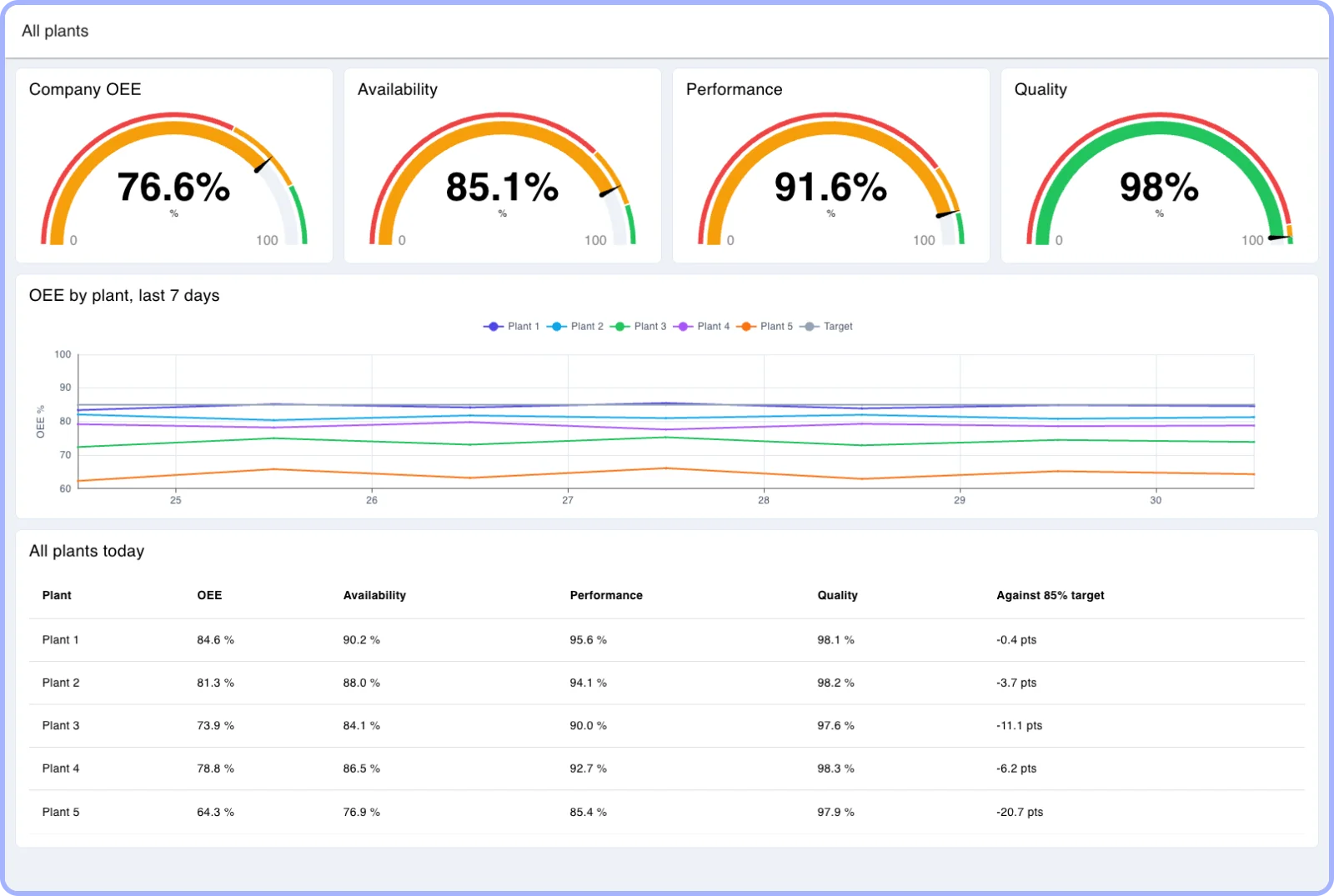Click the Company OEE 76.6% gauge value
The width and height of the screenshot is (1334, 896).
173,187
